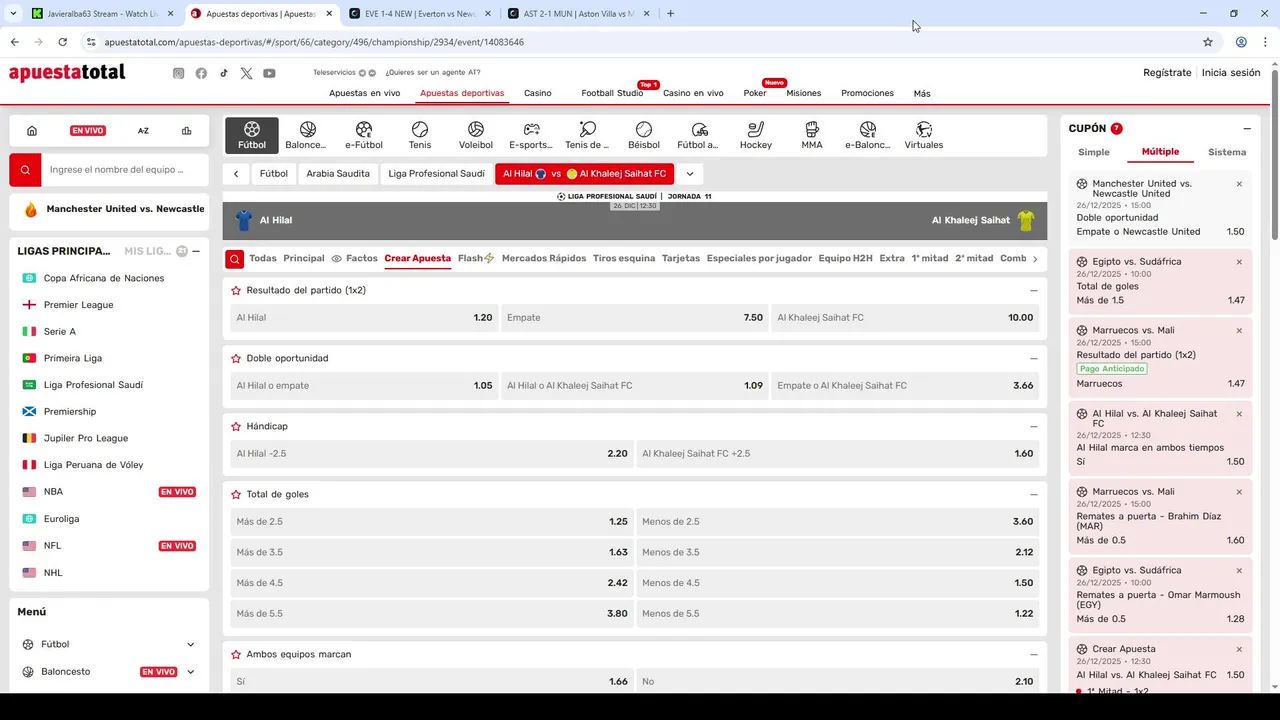Open the TikTok social icon
Screen dimensions: 1280x720
click(224, 73)
